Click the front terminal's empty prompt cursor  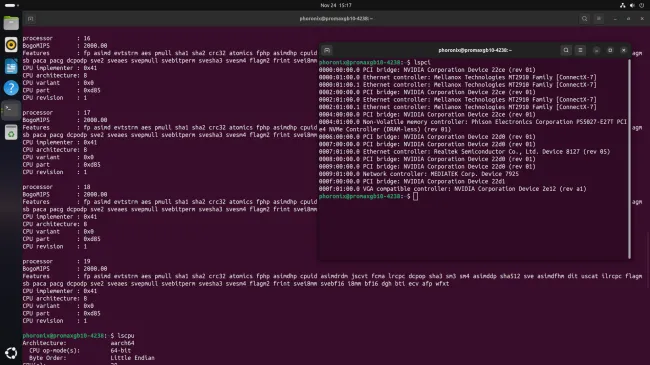point(415,196)
